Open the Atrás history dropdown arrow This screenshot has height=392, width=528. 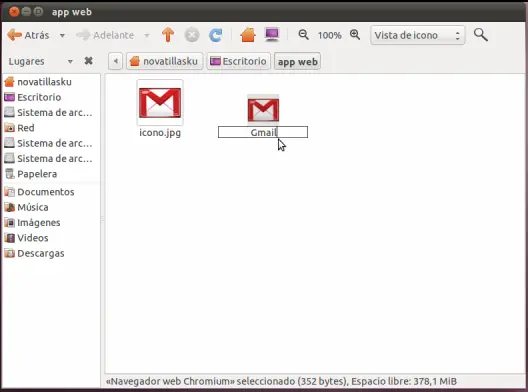(62, 35)
